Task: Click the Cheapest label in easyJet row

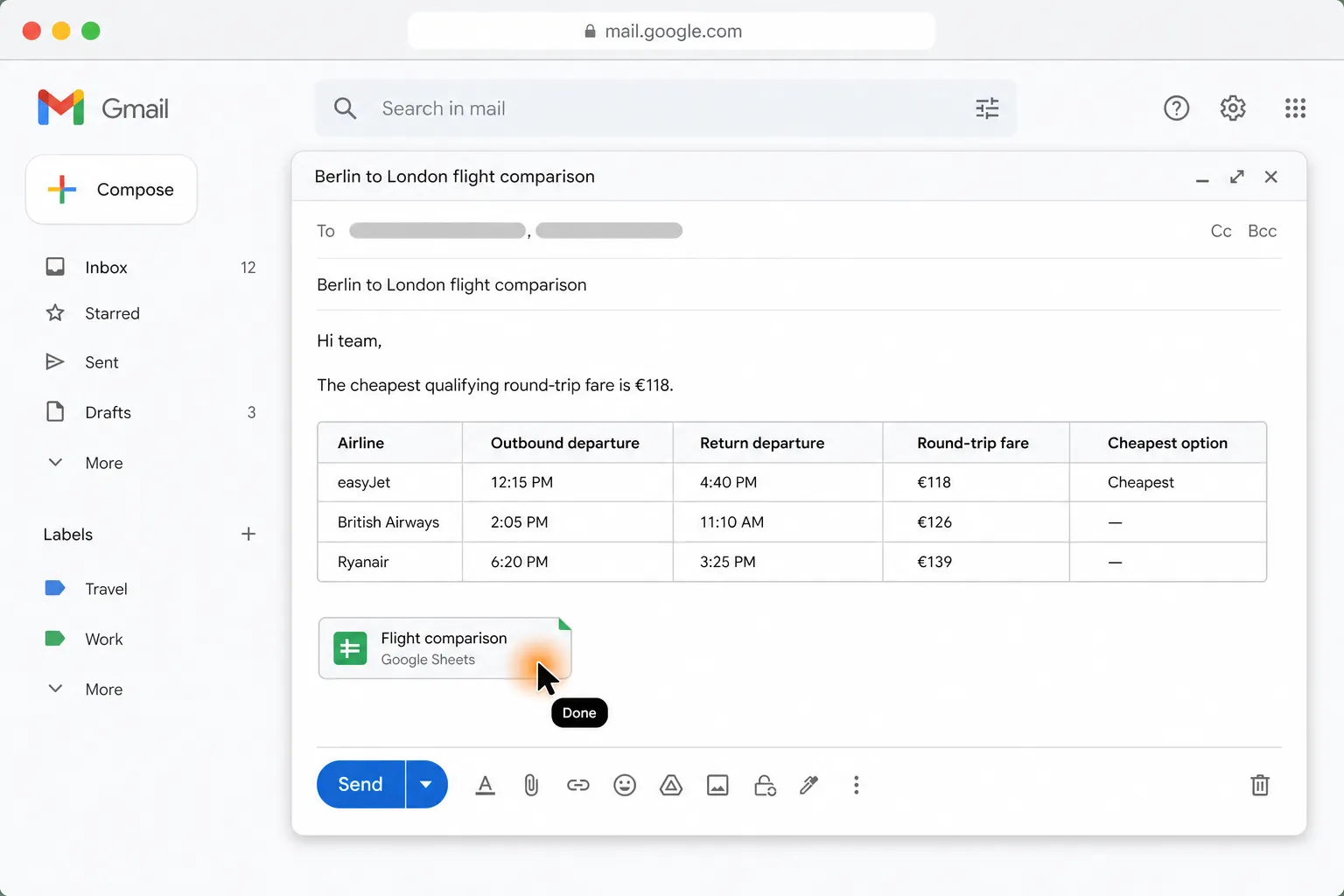Action: [1141, 482]
